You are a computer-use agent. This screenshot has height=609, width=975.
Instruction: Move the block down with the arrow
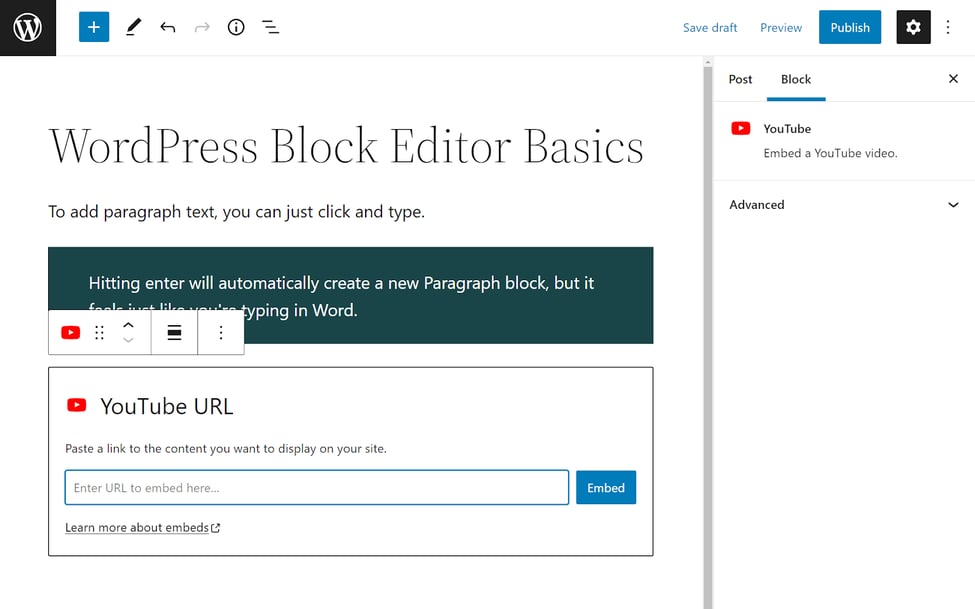128,341
